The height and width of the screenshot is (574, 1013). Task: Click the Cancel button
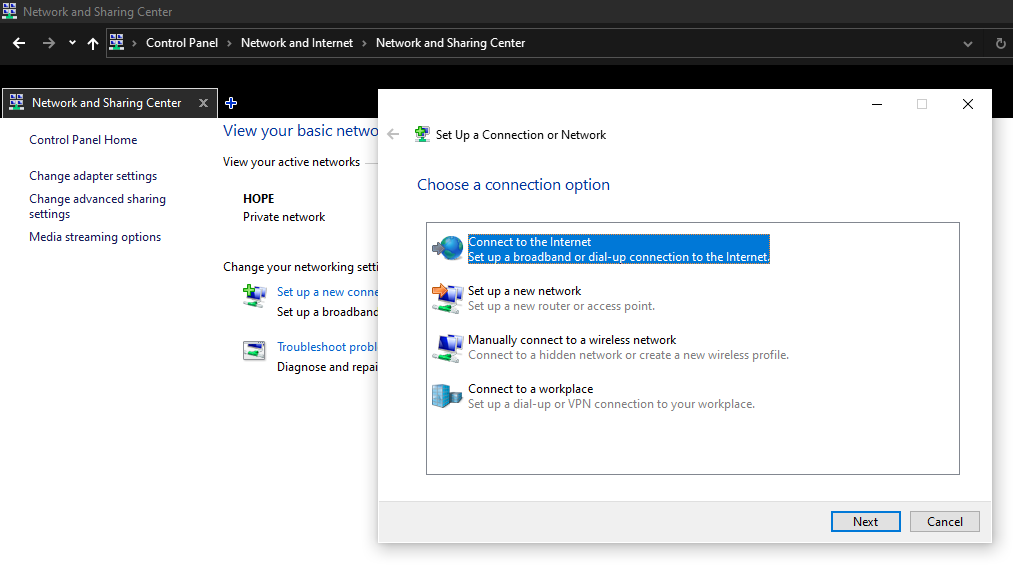[x=945, y=522]
